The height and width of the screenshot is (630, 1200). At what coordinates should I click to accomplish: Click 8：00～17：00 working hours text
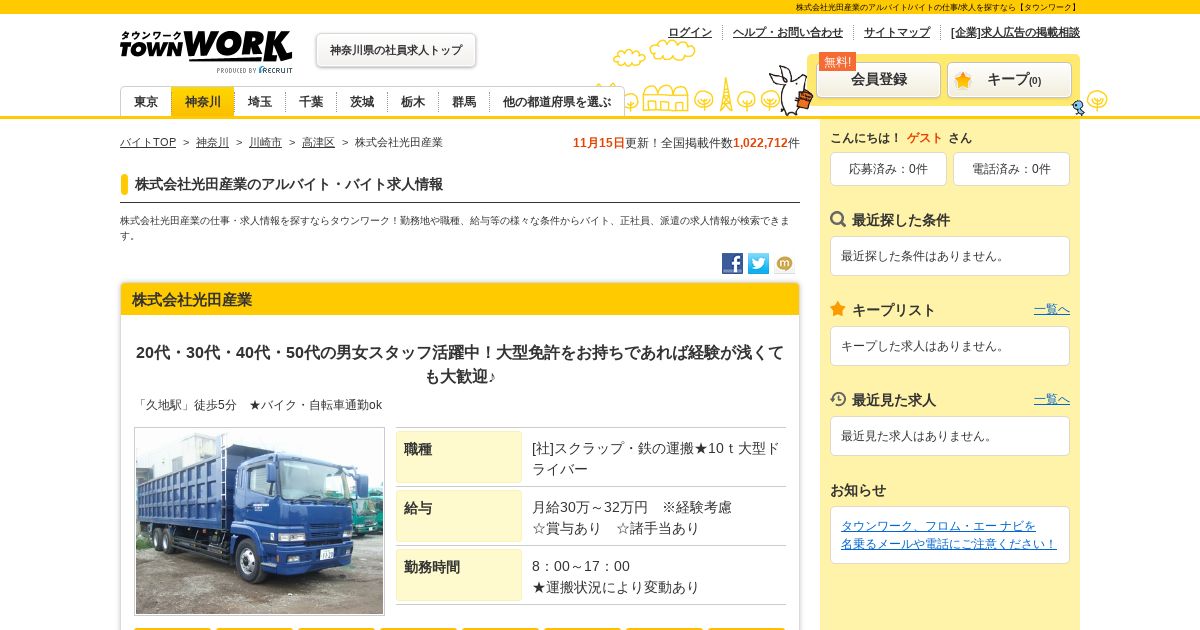point(581,566)
